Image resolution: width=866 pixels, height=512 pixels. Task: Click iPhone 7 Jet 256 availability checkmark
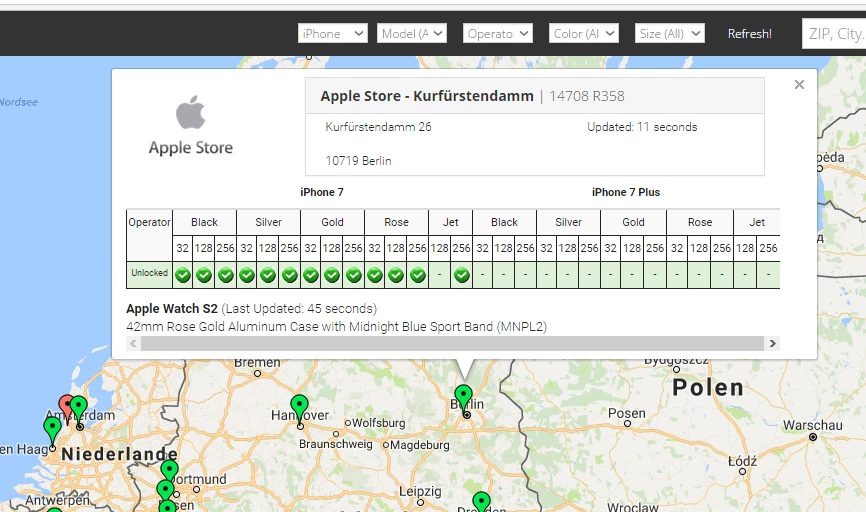coord(462,275)
